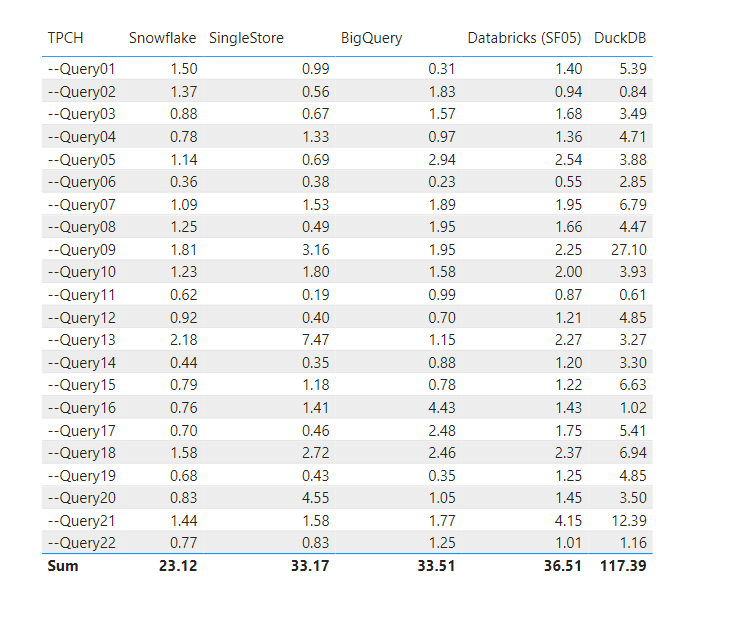
Task: Click the Databricks (SF05) column header
Action: tap(525, 38)
